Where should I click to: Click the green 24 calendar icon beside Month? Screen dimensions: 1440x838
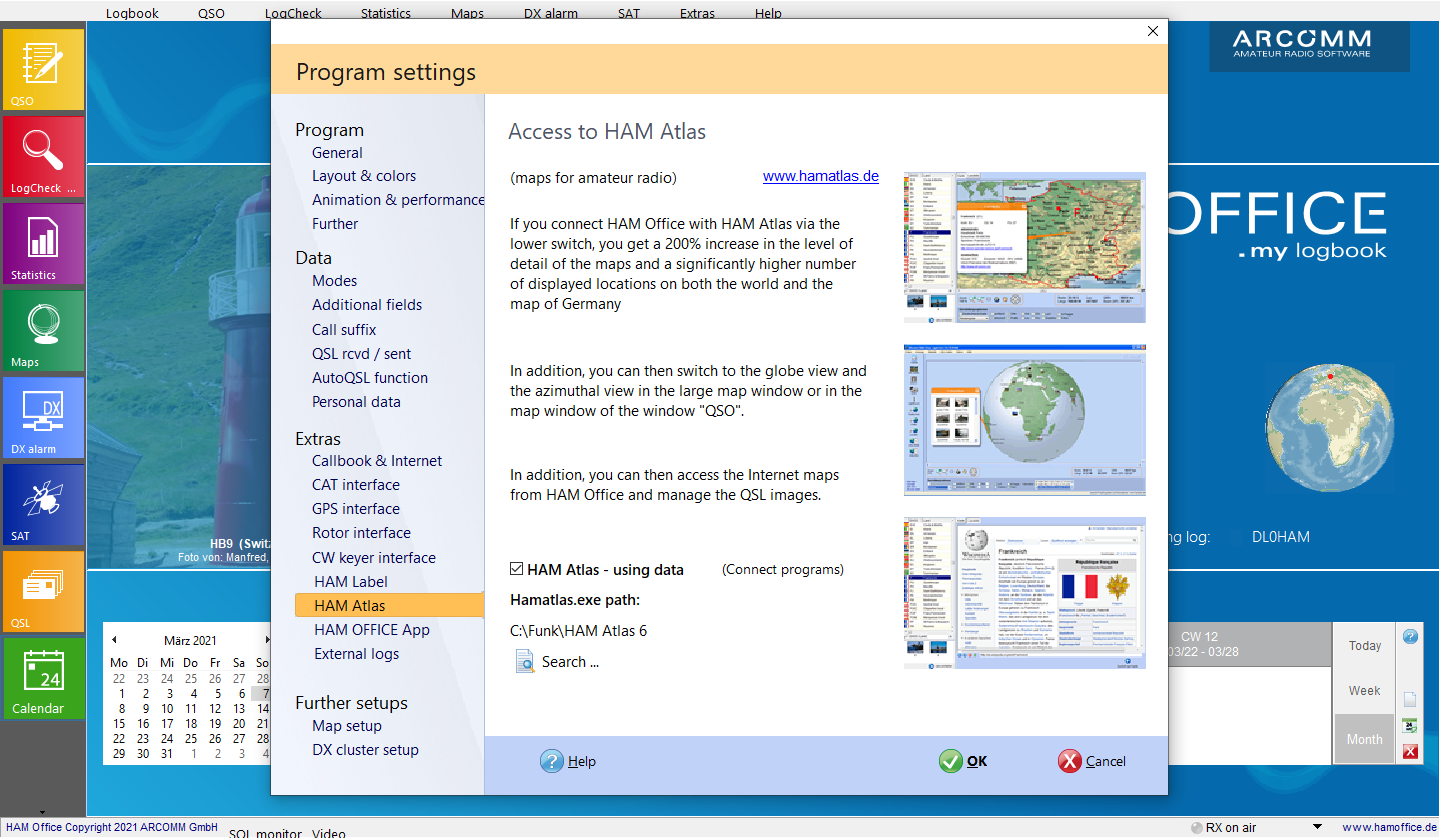click(1410, 725)
